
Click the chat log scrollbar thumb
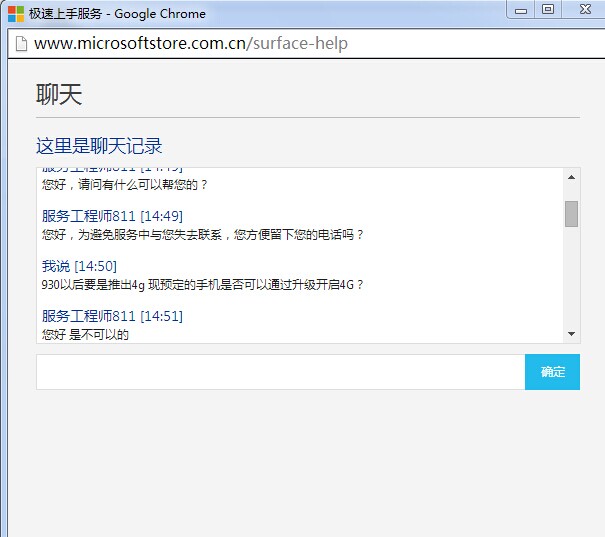[571, 214]
